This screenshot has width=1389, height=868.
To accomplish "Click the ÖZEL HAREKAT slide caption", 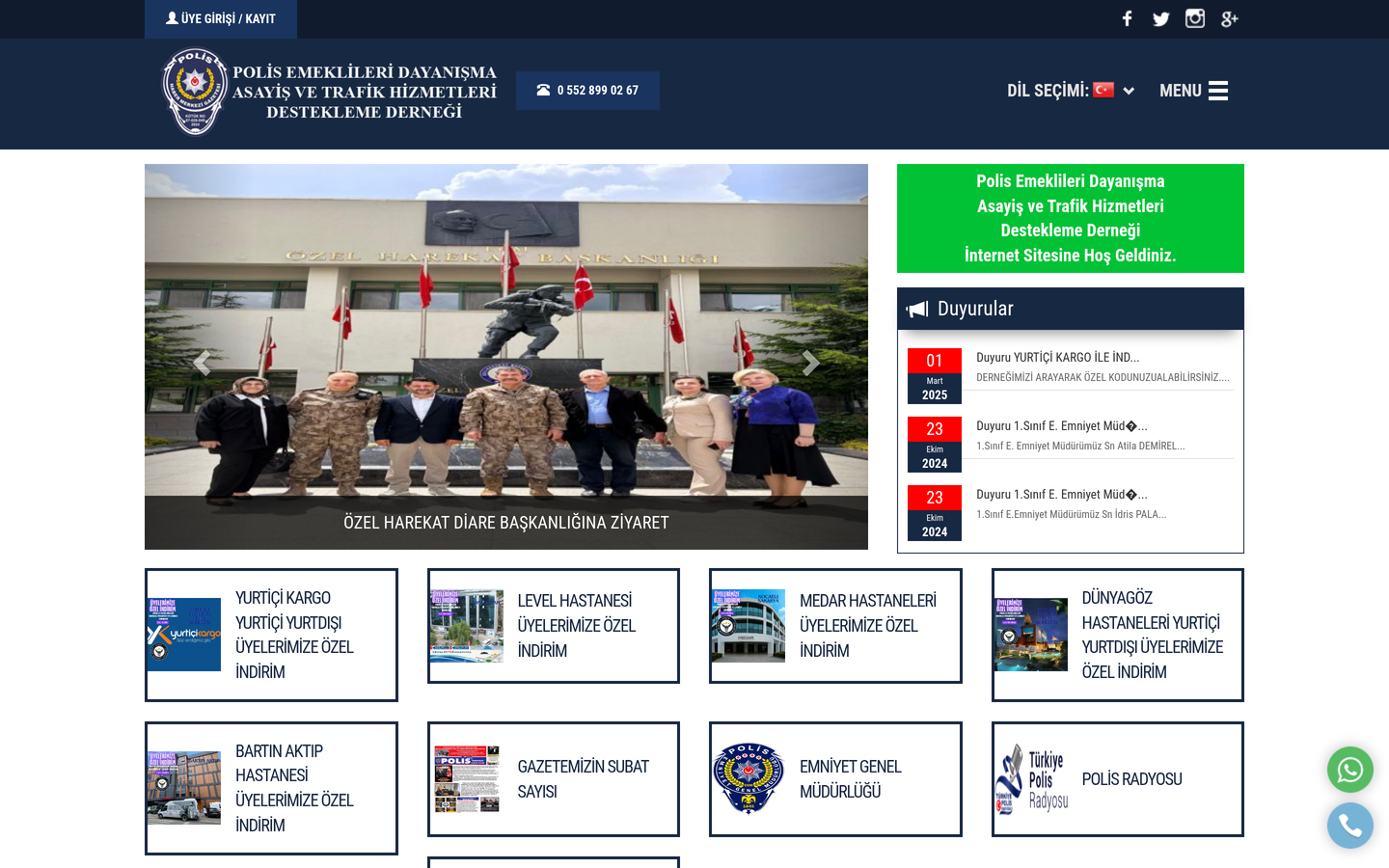I will [506, 523].
